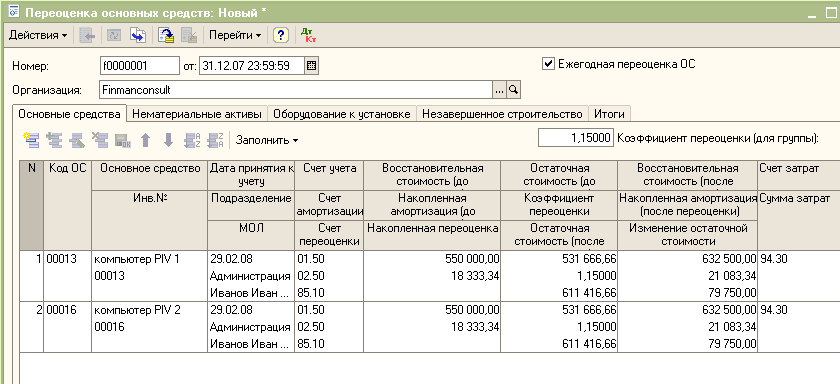Click row 2 value 79 750,00
840x384 pixels.
point(687,343)
